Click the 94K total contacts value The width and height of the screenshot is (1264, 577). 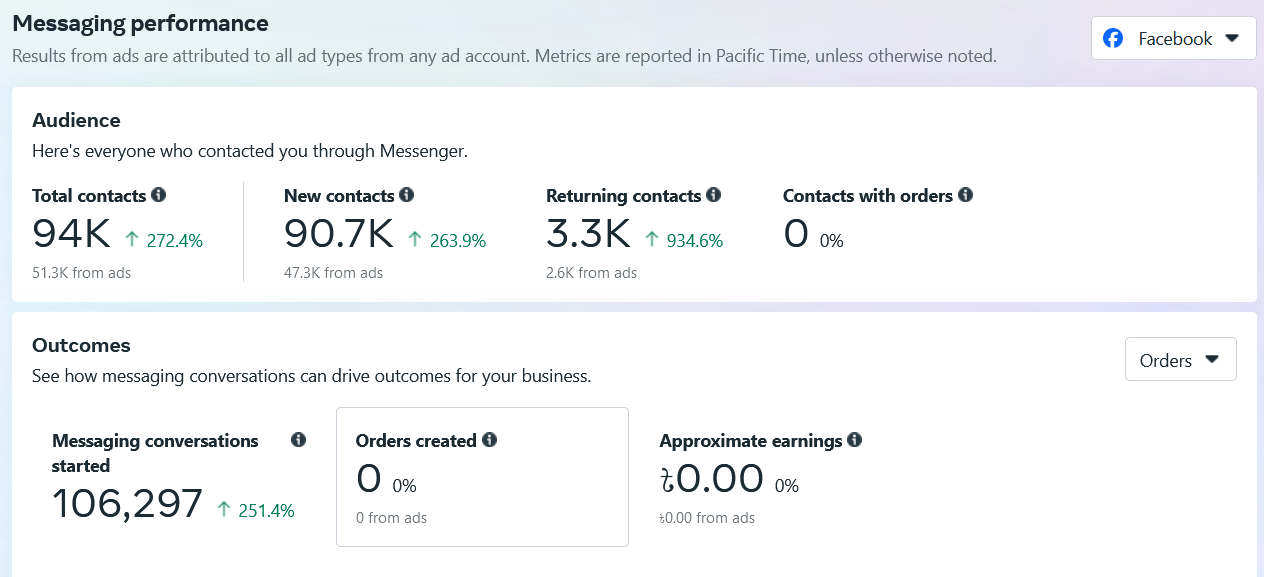click(71, 235)
